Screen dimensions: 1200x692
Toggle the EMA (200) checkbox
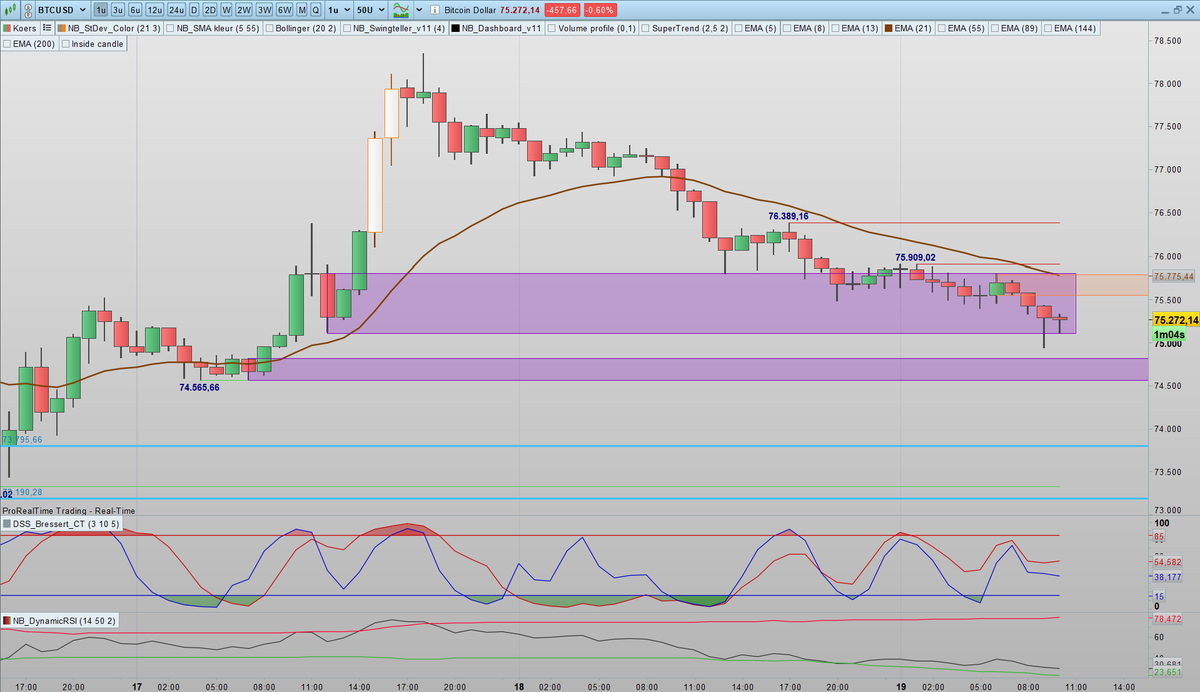pos(8,44)
